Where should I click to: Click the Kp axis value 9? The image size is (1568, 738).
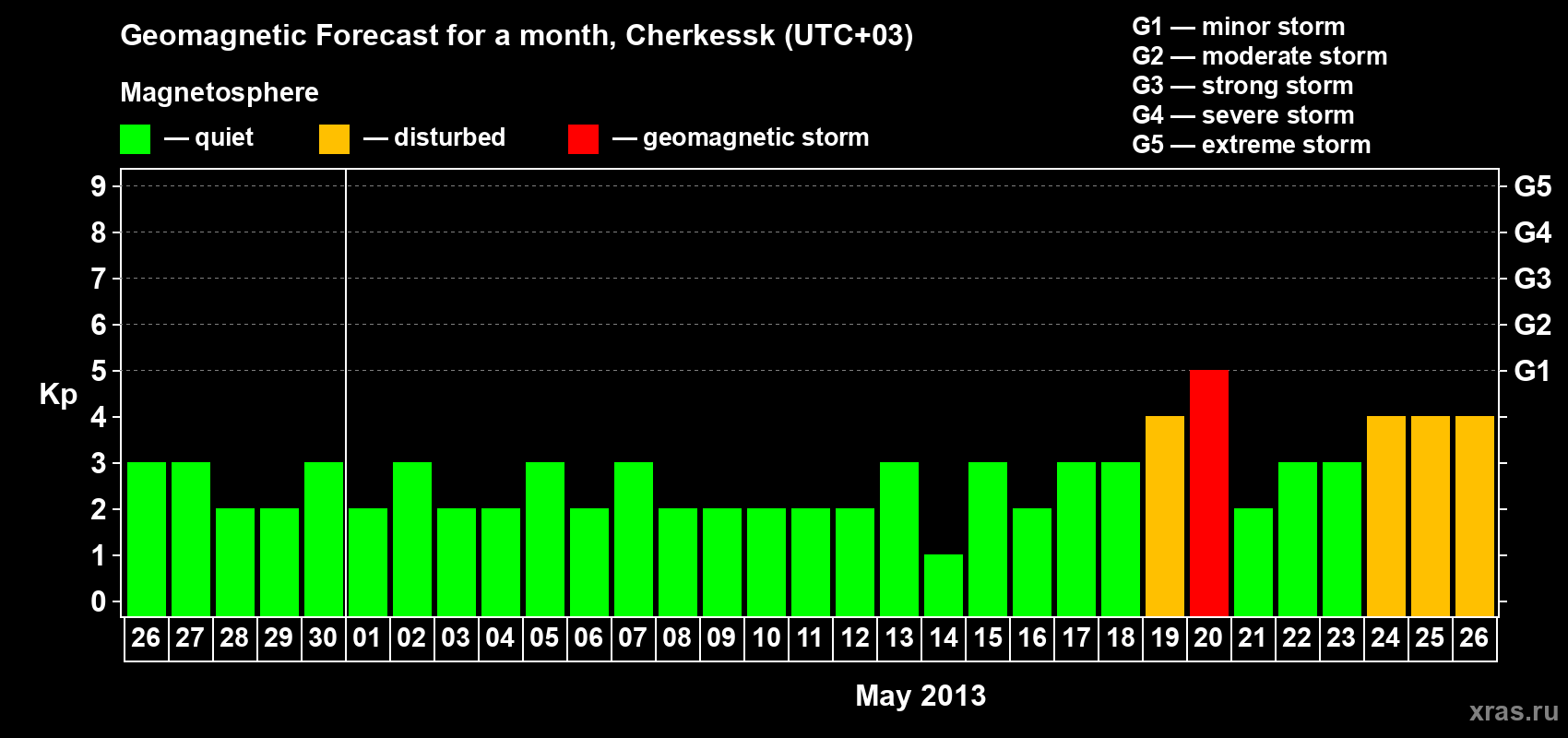[x=99, y=186]
